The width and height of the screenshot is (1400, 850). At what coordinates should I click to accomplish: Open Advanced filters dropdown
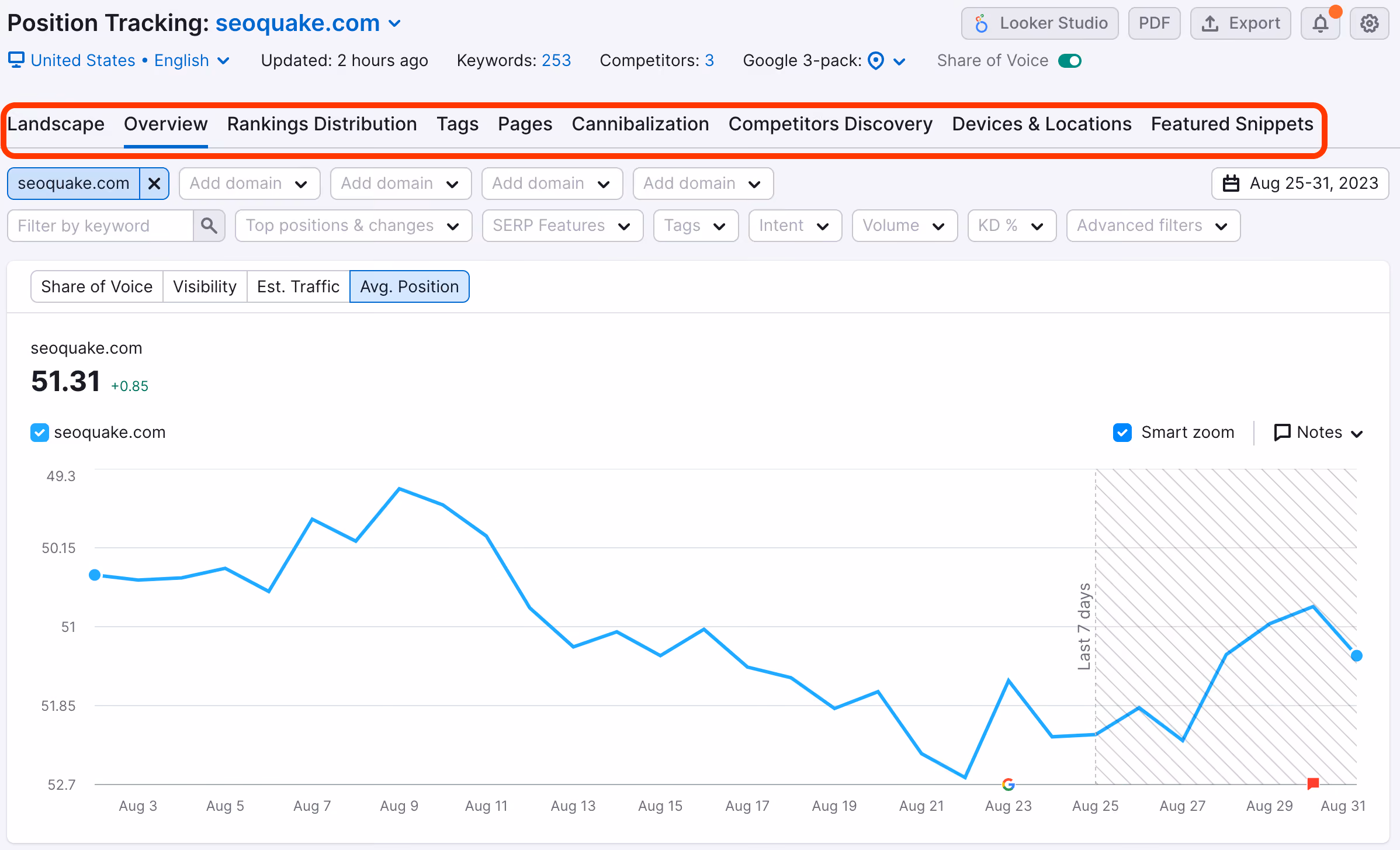click(1153, 226)
